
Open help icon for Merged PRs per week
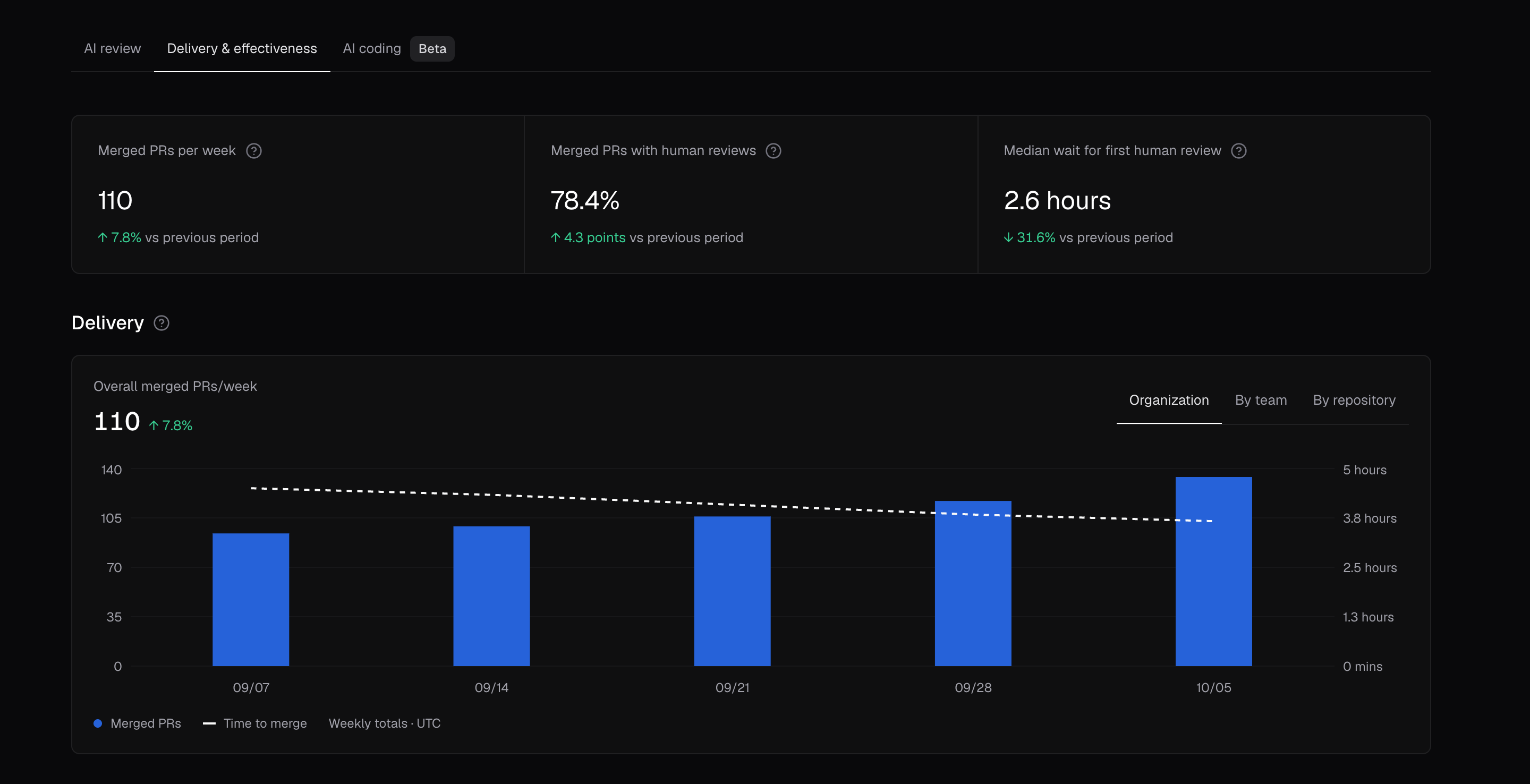click(253, 151)
